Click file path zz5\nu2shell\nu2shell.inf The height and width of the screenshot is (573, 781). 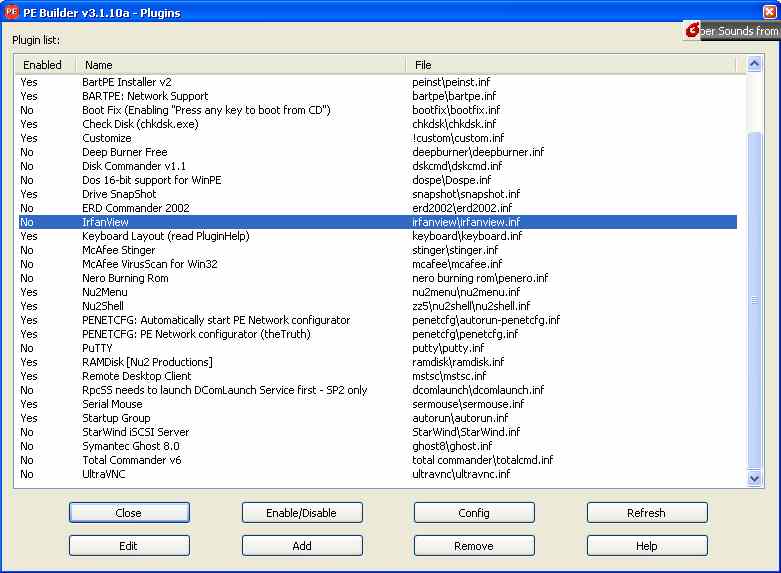471,306
